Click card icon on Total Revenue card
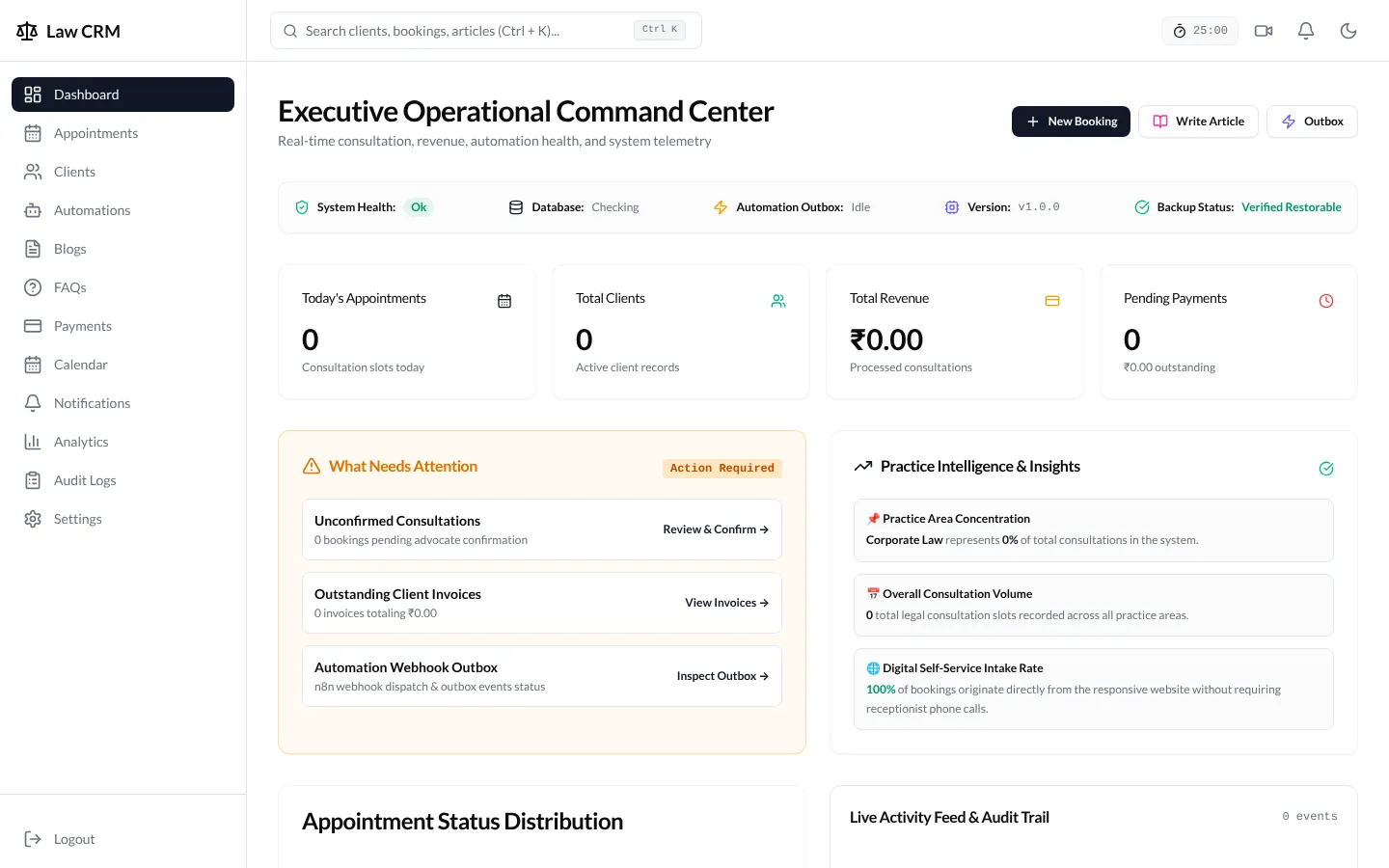This screenshot has height=868, width=1389. [1052, 301]
